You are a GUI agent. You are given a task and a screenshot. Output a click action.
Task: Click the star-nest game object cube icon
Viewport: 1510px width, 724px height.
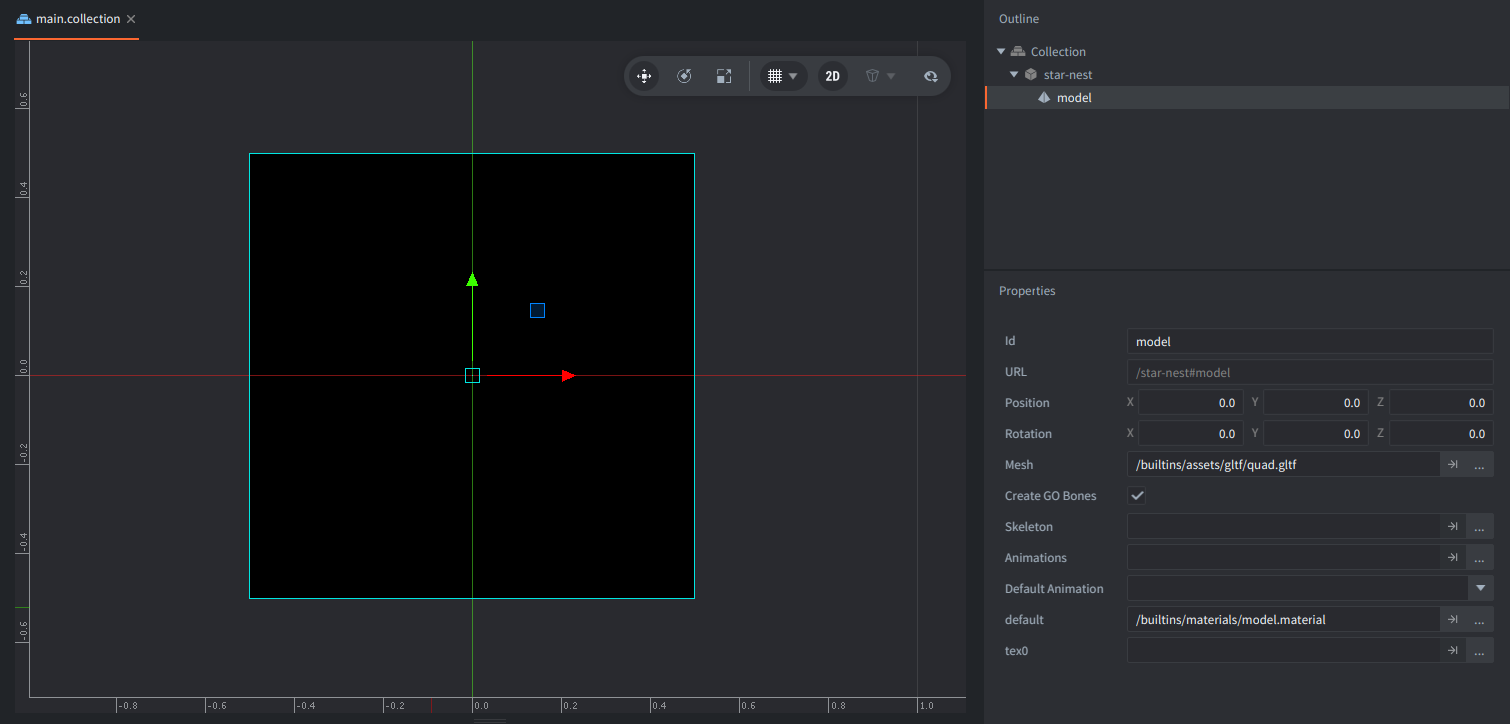point(1031,75)
